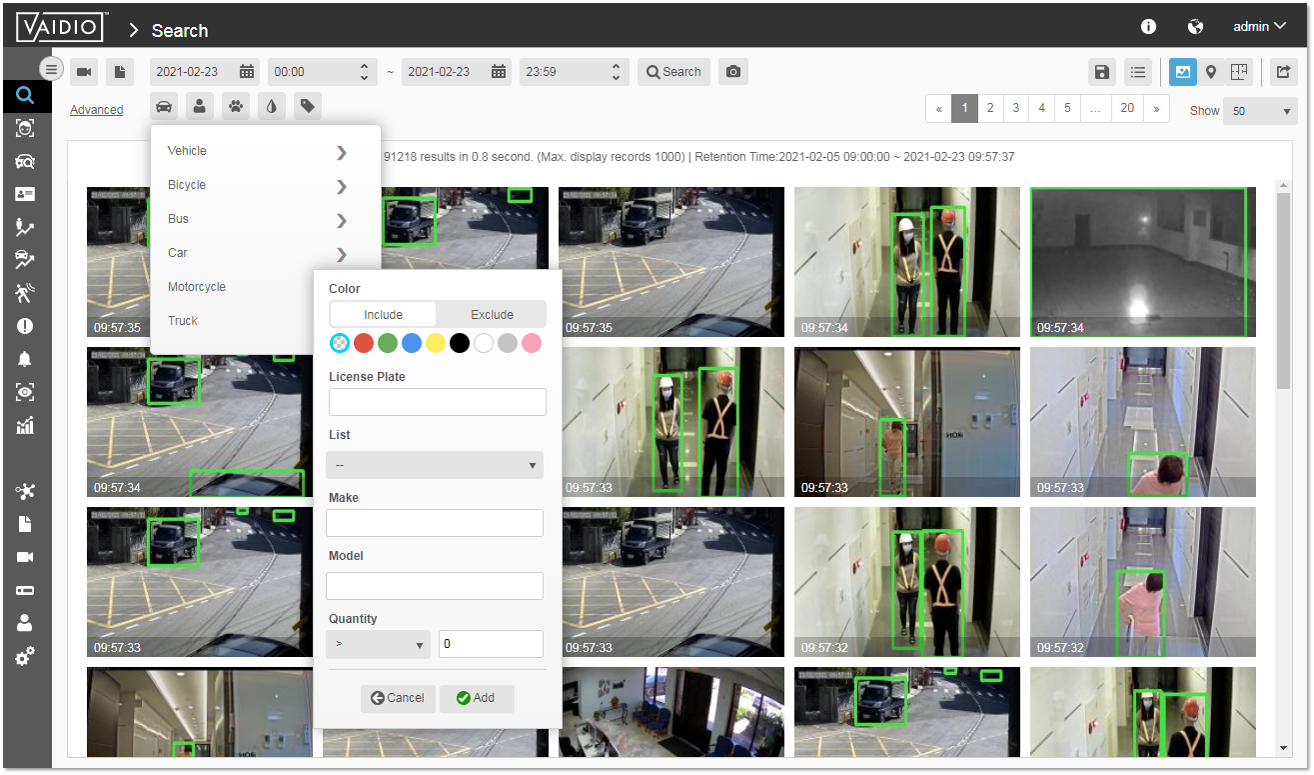Switch to list view icon
Viewport: 1314px width, 775px height.
click(1137, 72)
